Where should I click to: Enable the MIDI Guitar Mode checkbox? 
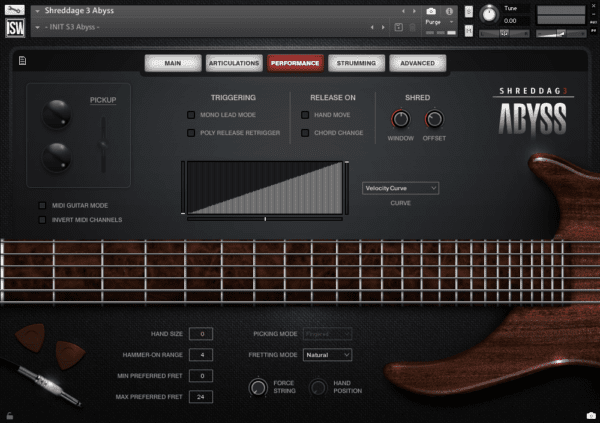(x=42, y=206)
